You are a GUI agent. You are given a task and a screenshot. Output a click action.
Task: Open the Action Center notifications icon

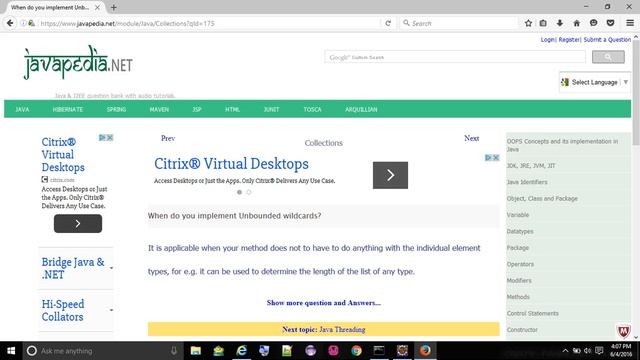[x=599, y=351]
